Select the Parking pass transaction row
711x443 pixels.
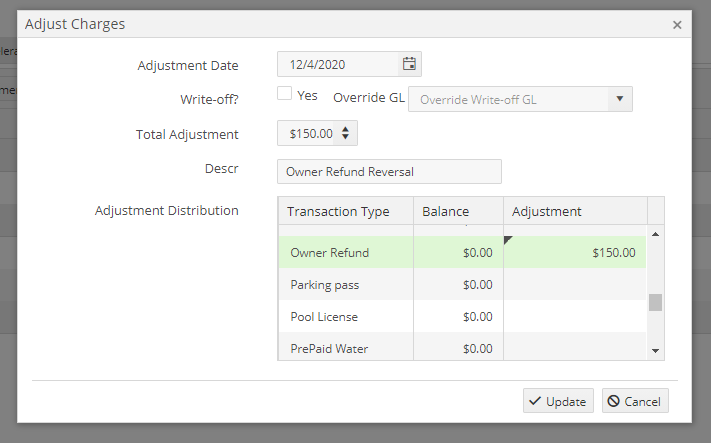(x=345, y=285)
